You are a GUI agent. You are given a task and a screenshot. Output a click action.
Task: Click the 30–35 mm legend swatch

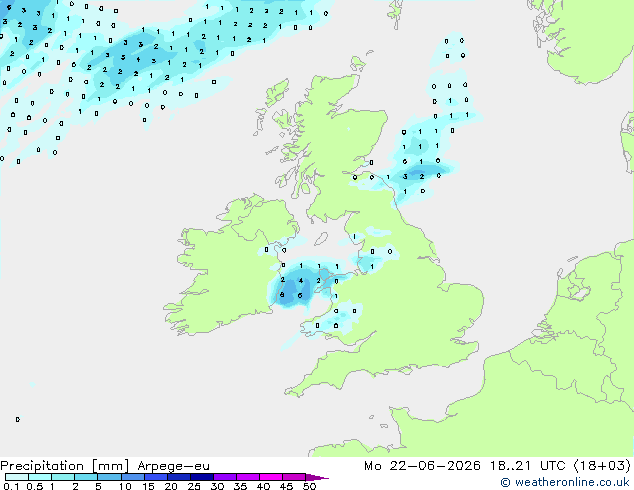[225, 477]
